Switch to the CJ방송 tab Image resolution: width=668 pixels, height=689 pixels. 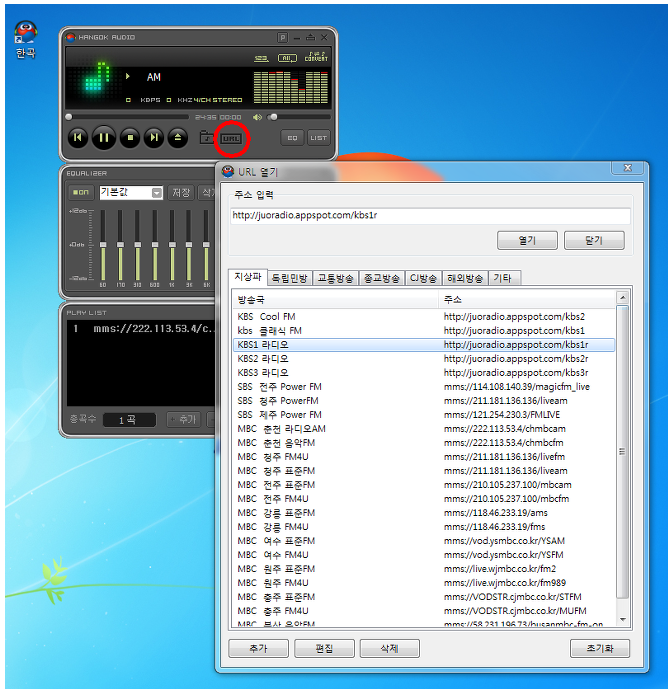coord(423,278)
